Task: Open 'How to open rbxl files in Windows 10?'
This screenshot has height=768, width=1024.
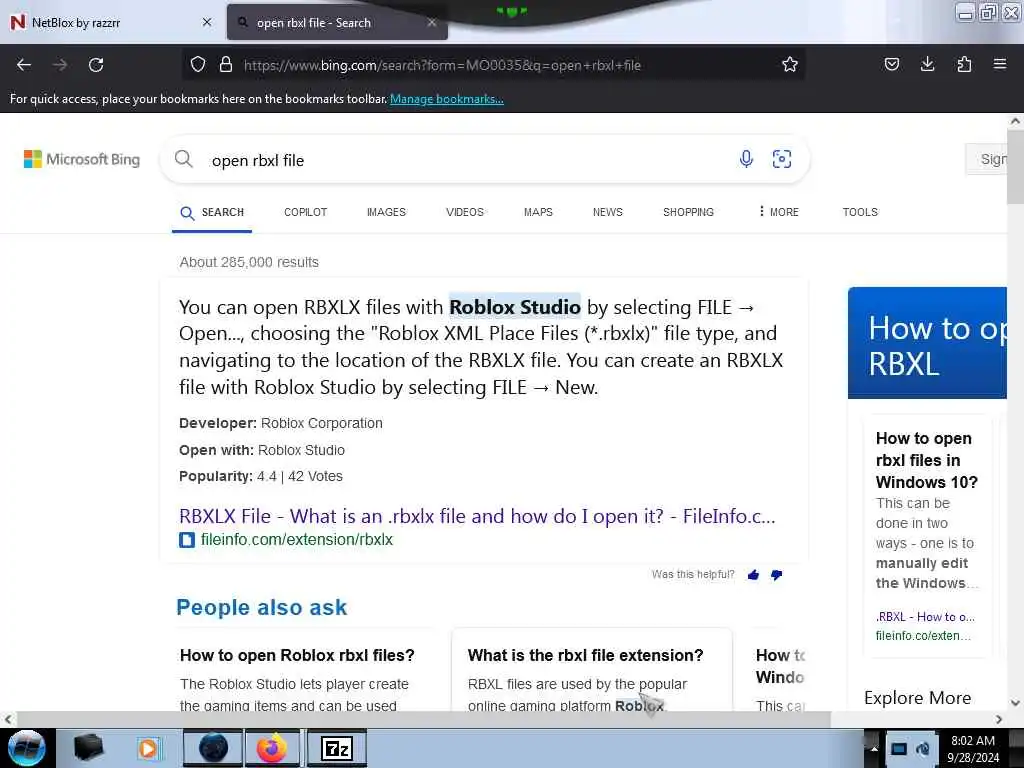Action: [x=927, y=460]
